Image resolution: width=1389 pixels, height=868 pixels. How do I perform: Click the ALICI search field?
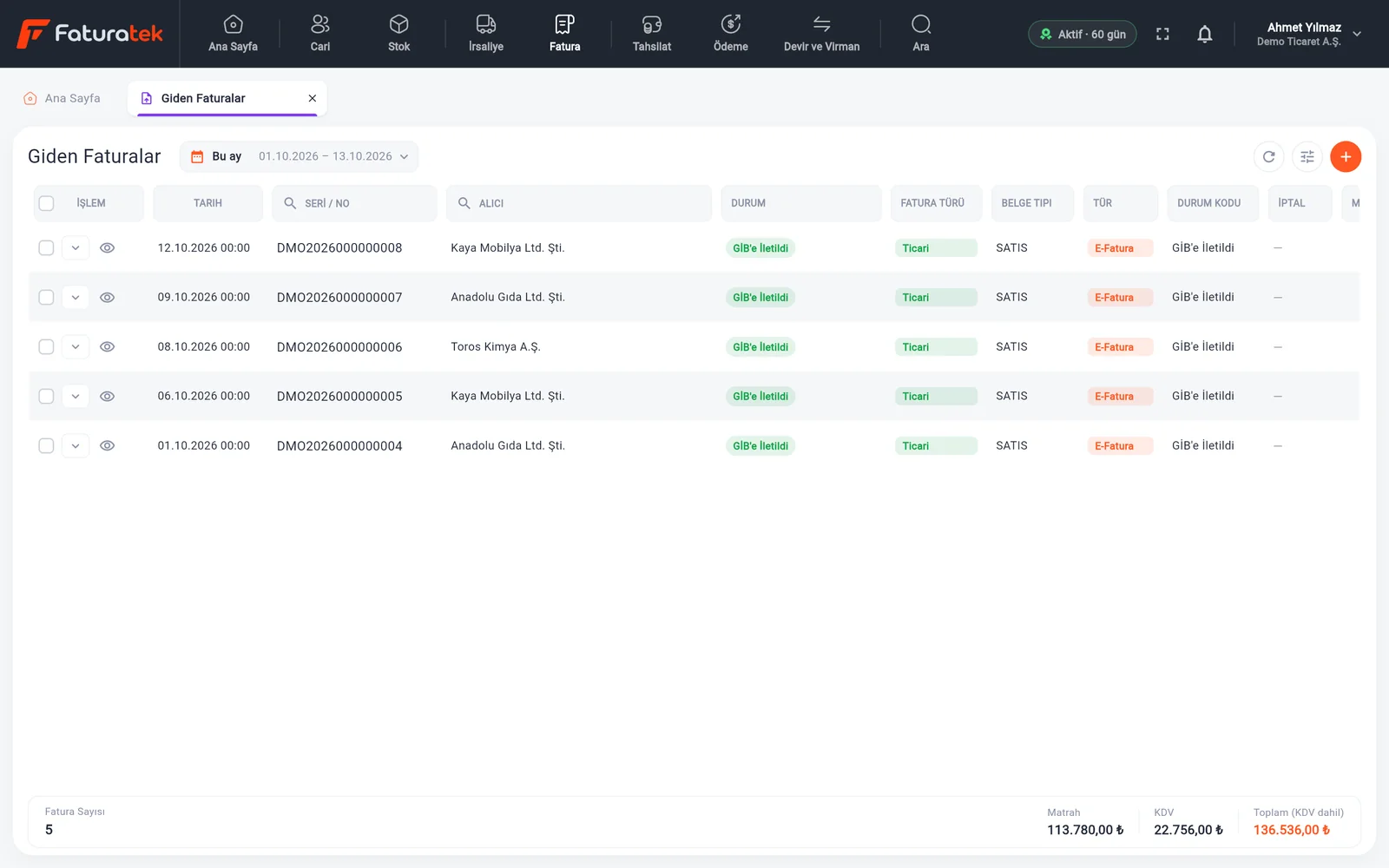579,203
